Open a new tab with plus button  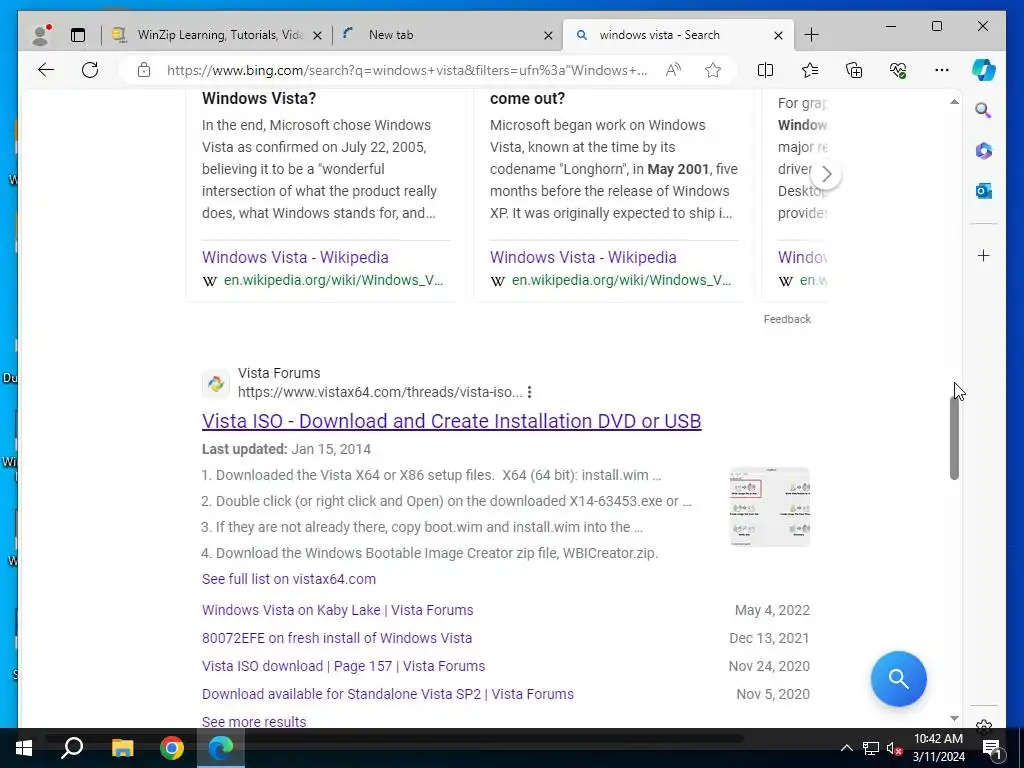tap(811, 35)
